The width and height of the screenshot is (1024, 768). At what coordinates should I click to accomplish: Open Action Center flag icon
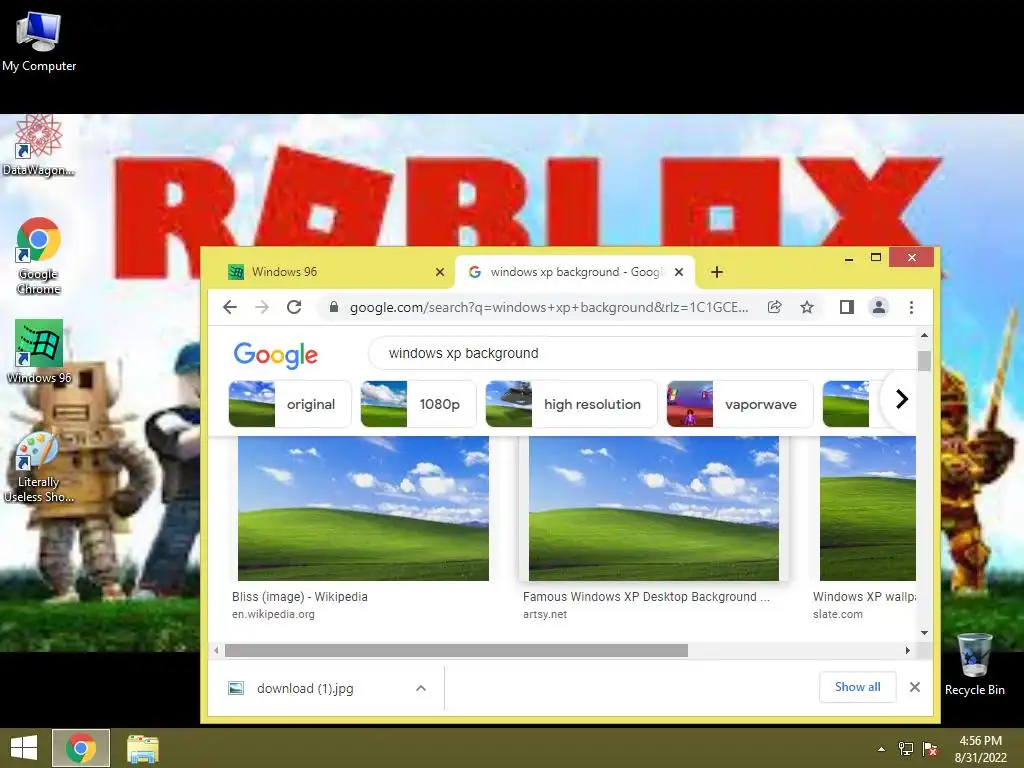coord(930,749)
